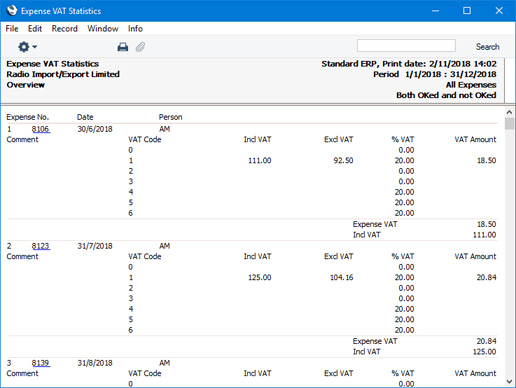Click the Date column header
Image resolution: width=516 pixels, height=388 pixels.
[85, 117]
